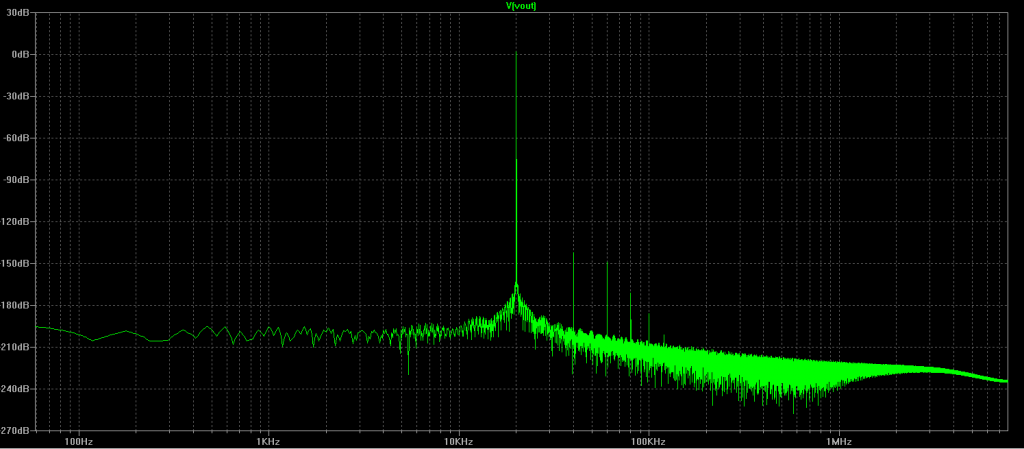1024x449 pixels.
Task: Click the -240dB y-axis label
Action: tap(17, 389)
